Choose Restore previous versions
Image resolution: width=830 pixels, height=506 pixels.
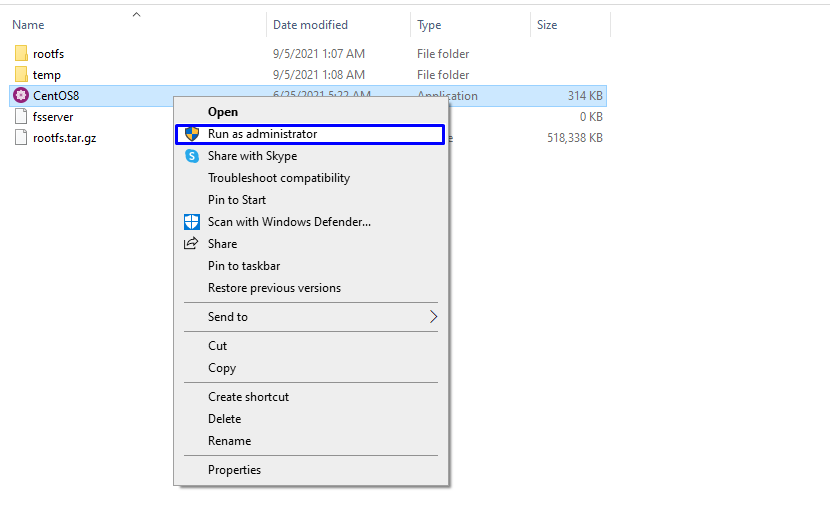click(274, 288)
